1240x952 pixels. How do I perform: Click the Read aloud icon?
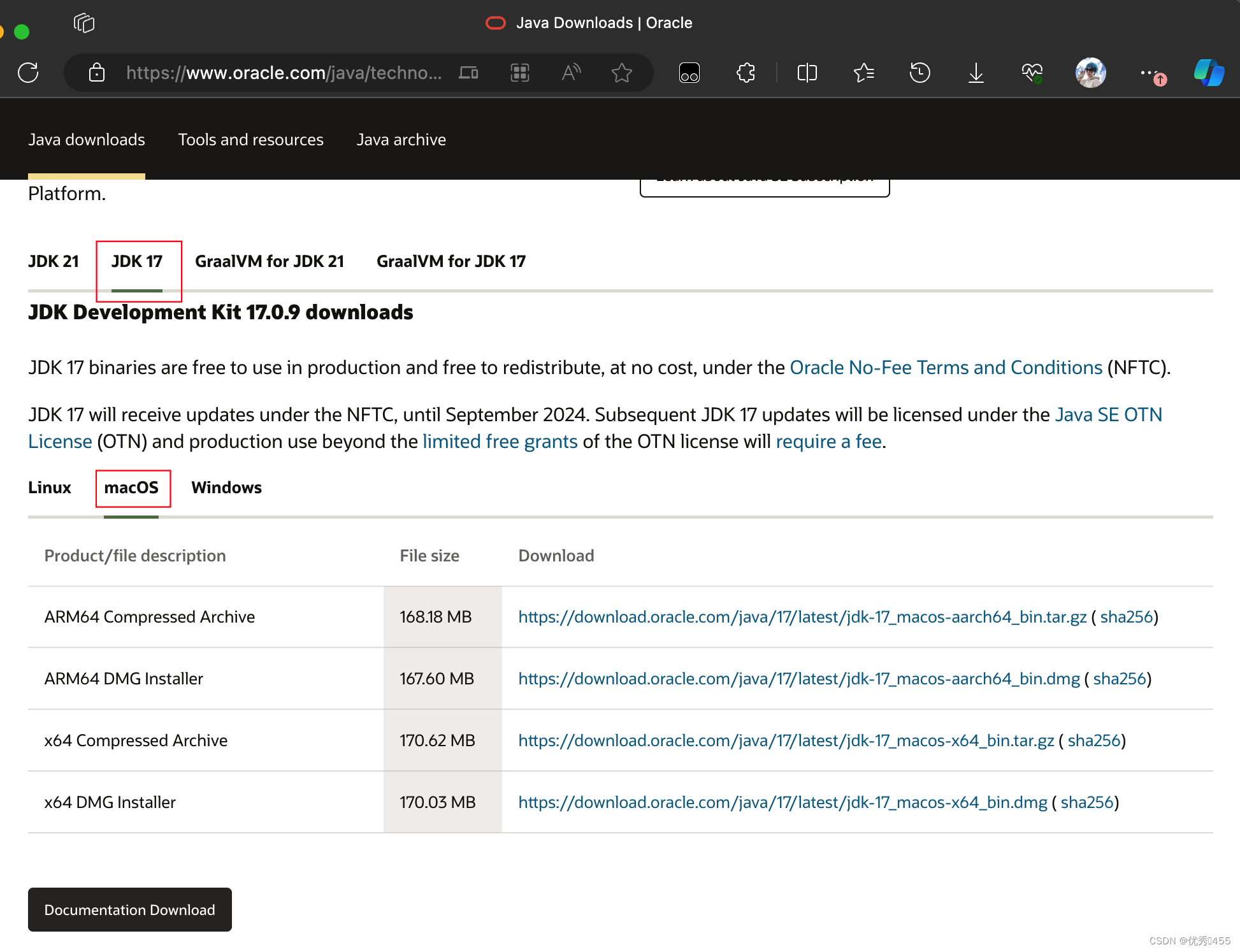[x=571, y=73]
